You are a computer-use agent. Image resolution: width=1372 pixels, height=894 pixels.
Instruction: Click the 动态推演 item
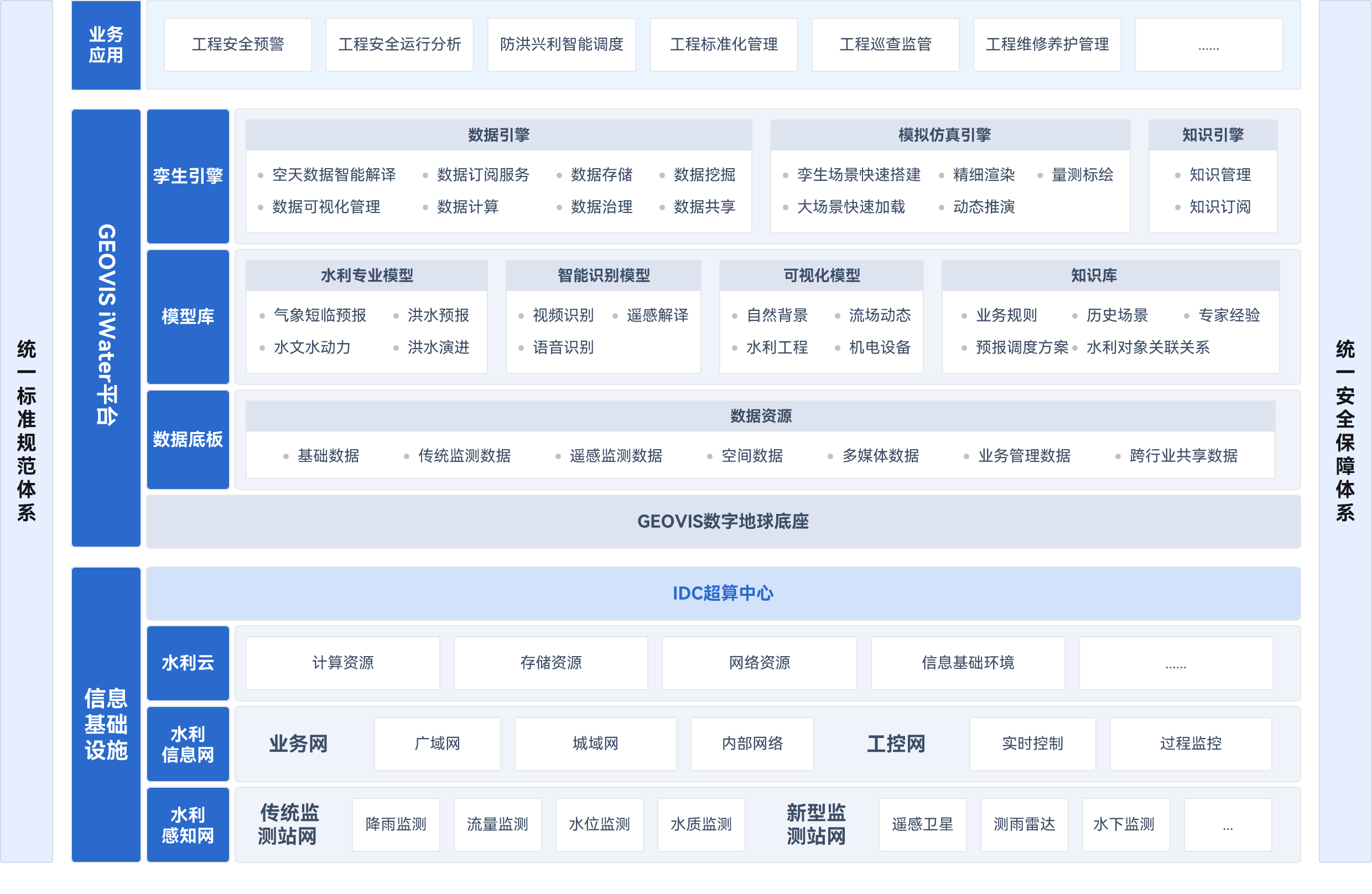click(x=984, y=207)
